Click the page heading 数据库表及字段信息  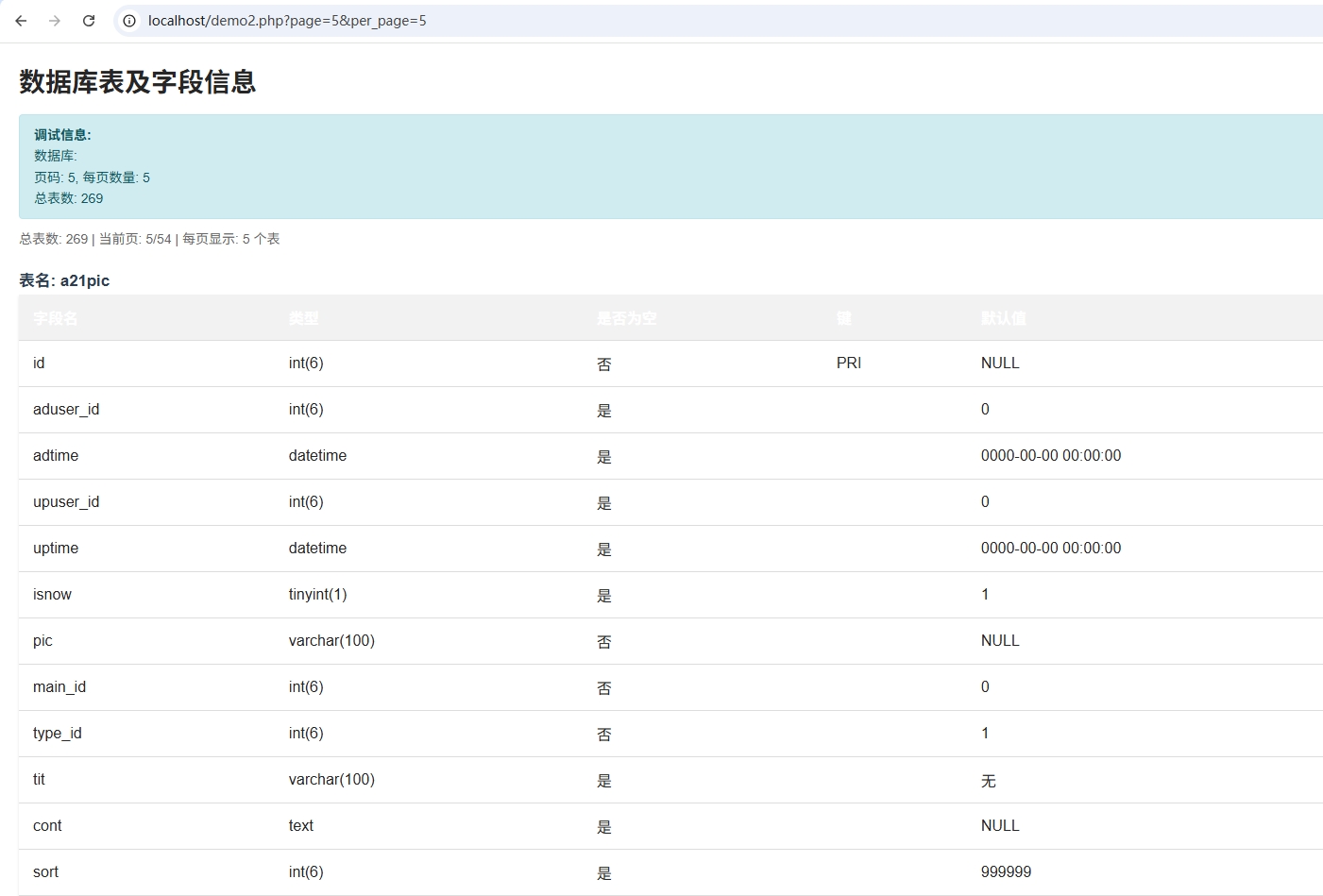(138, 82)
